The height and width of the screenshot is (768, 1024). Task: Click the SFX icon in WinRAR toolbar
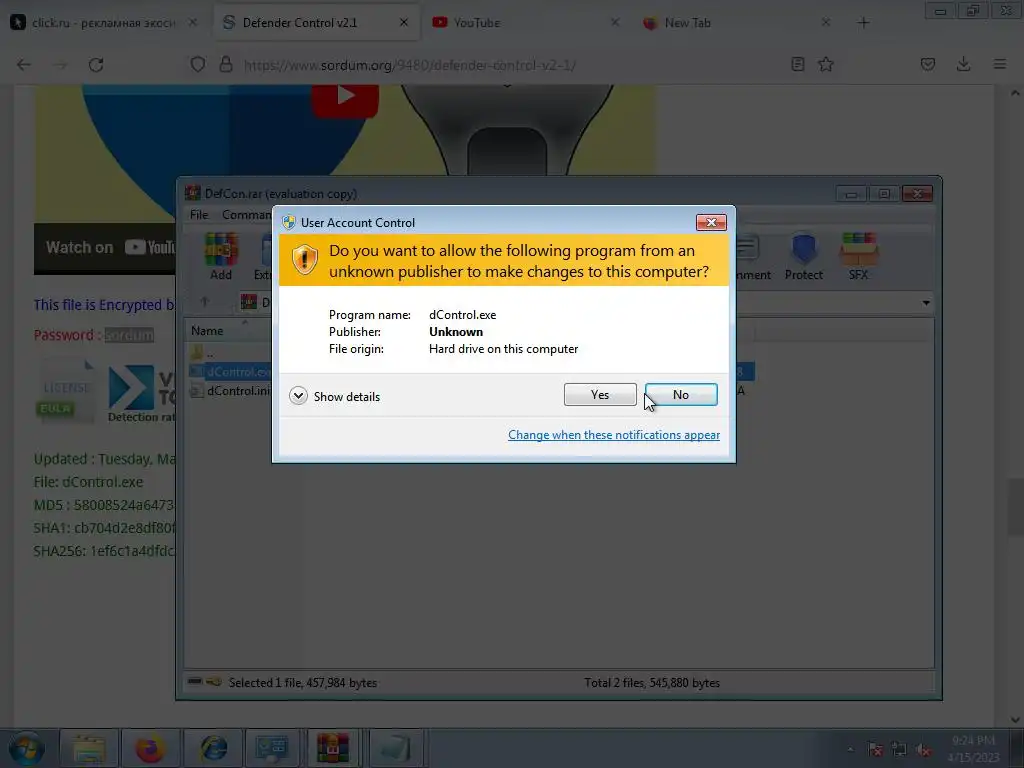[x=858, y=257]
